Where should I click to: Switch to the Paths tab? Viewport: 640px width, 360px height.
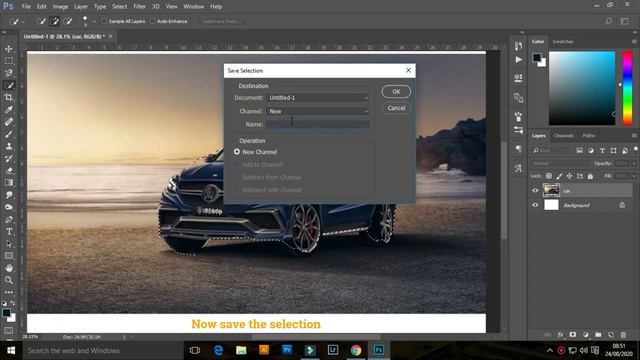point(589,136)
